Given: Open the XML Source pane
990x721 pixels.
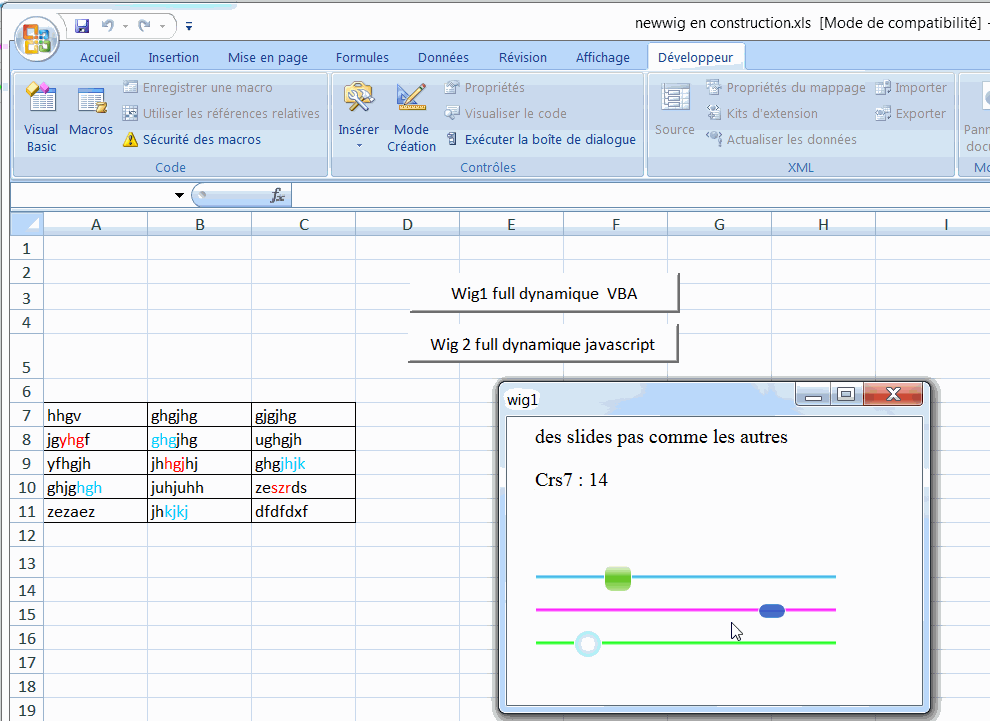Looking at the screenshot, I should tap(674, 110).
